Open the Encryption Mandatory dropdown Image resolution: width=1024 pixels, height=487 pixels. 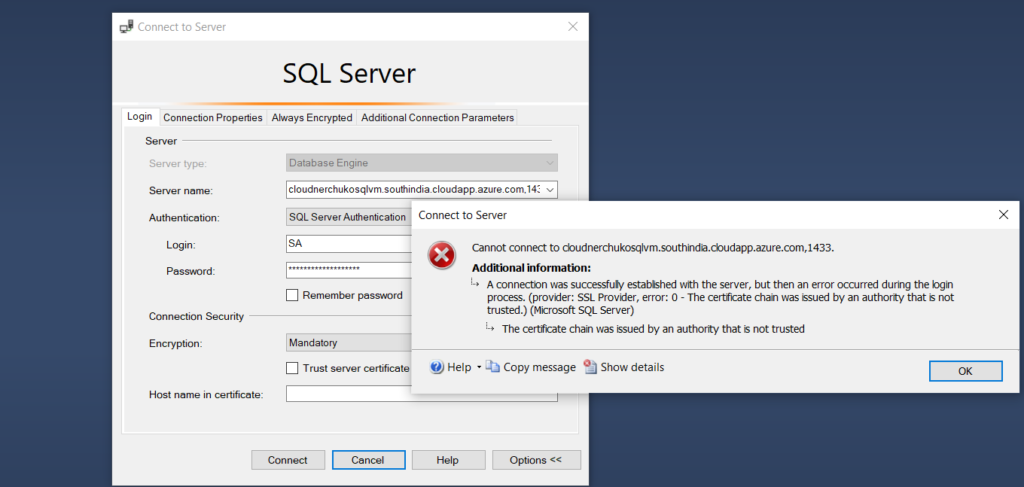pyautogui.click(x=349, y=342)
